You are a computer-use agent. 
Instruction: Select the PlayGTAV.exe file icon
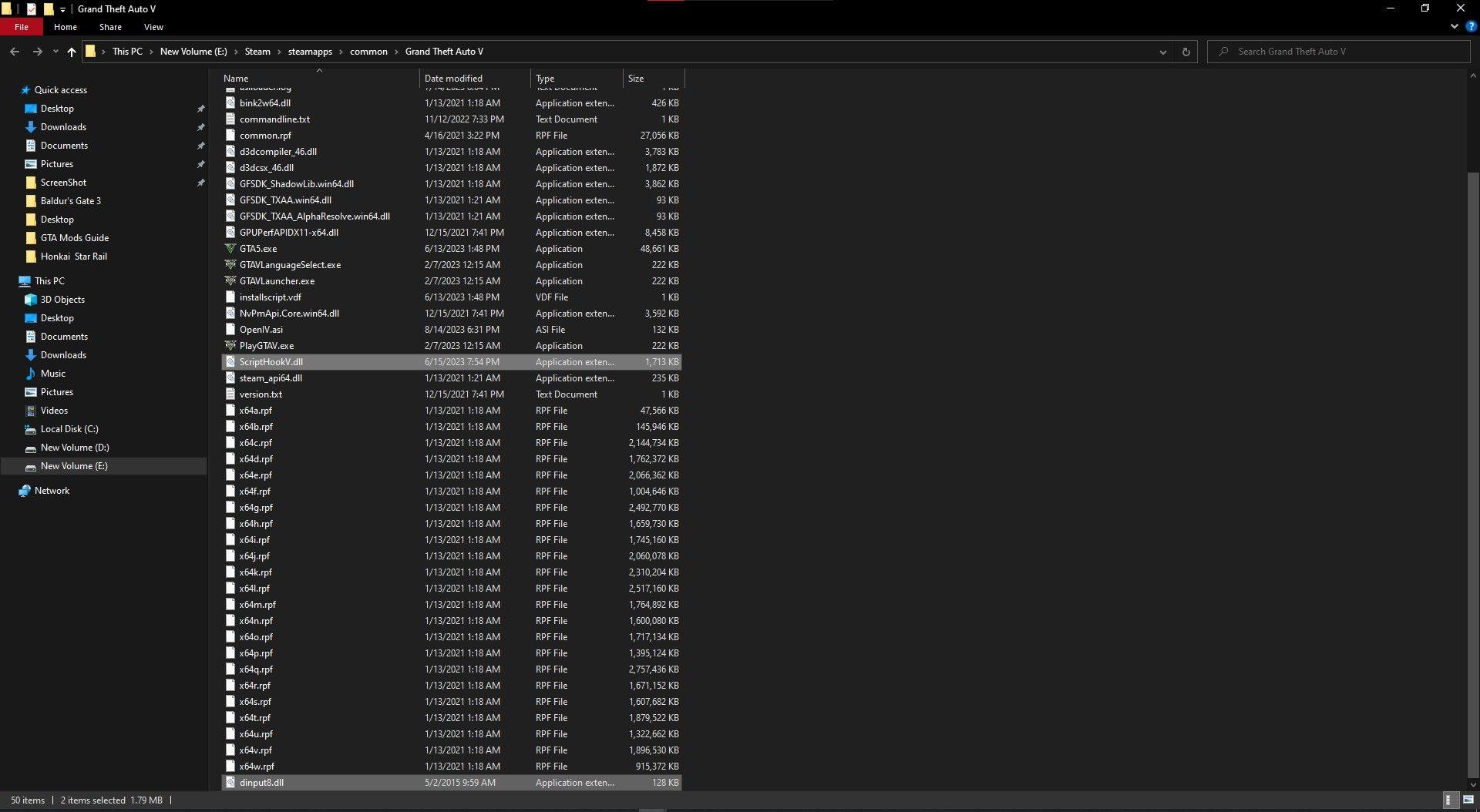(230, 346)
